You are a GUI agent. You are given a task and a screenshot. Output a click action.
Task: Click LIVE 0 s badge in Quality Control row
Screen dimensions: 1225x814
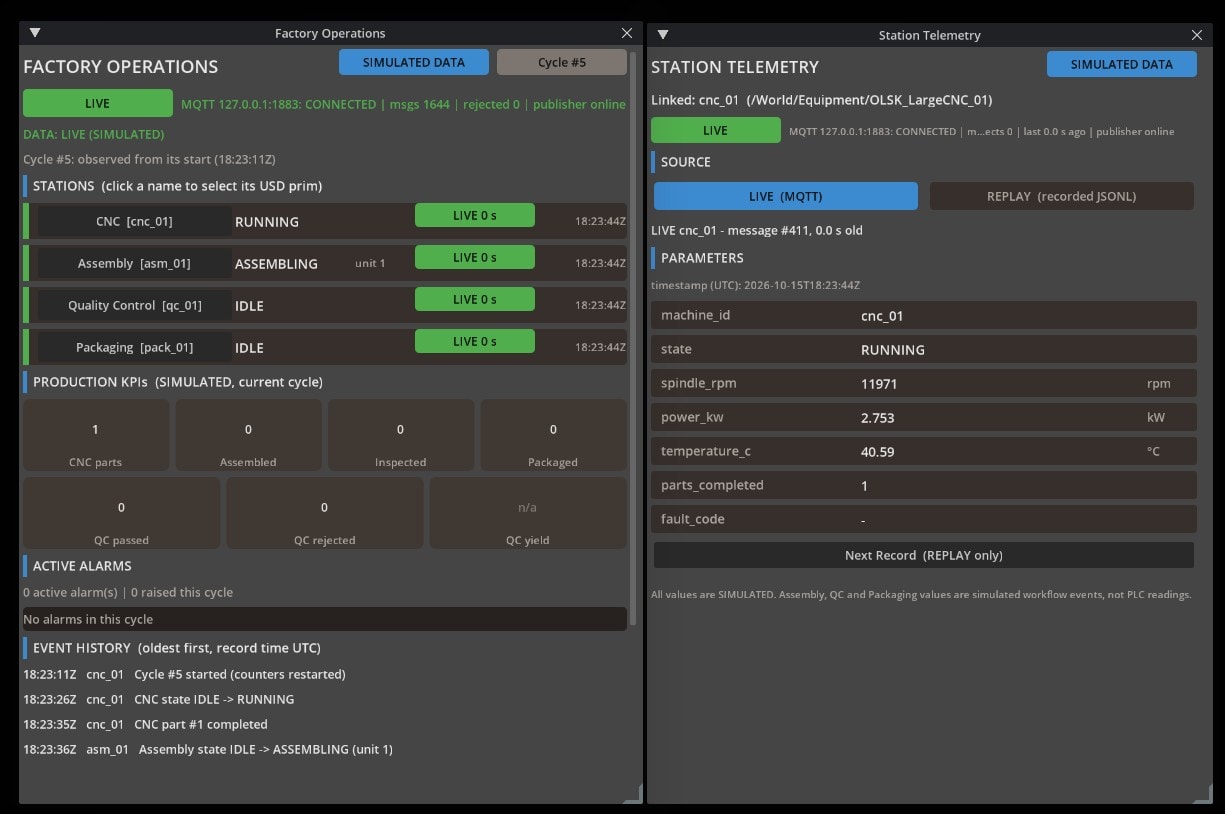click(x=475, y=299)
